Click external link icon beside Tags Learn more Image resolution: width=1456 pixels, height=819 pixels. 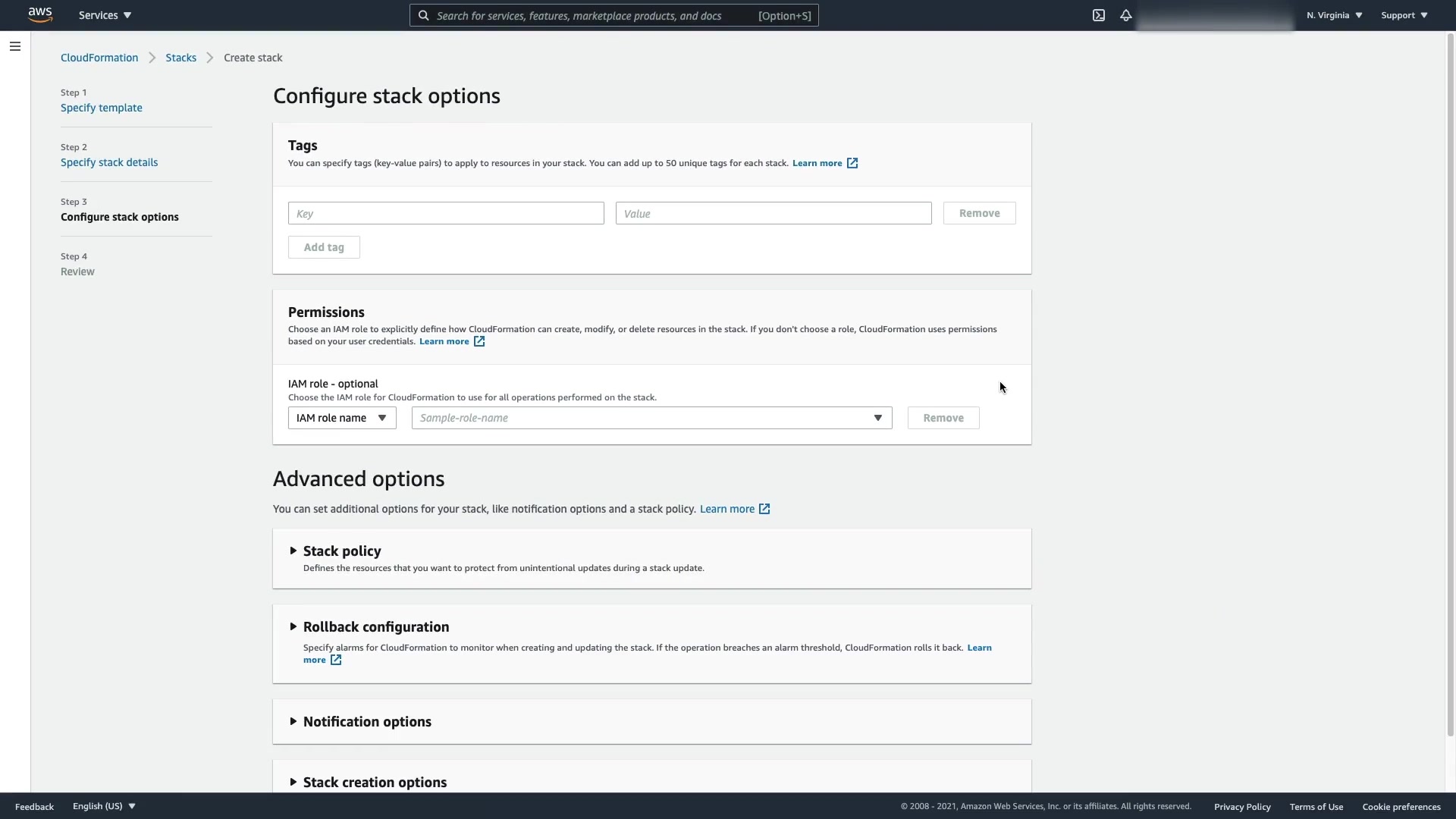click(x=852, y=163)
